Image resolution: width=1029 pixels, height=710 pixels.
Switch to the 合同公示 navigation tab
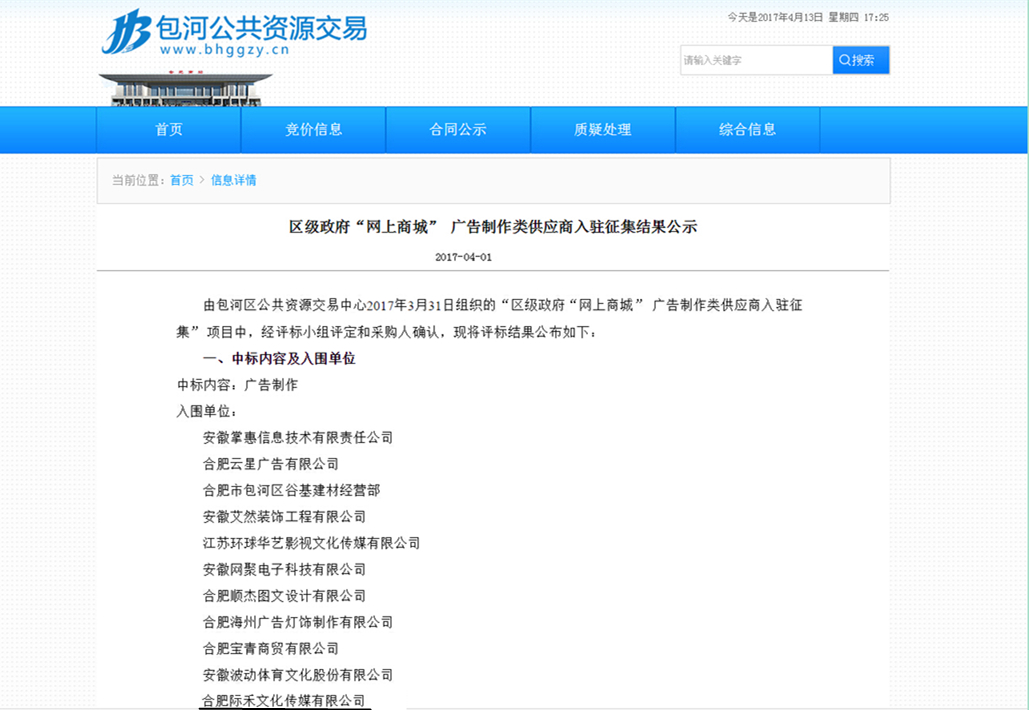click(x=458, y=129)
